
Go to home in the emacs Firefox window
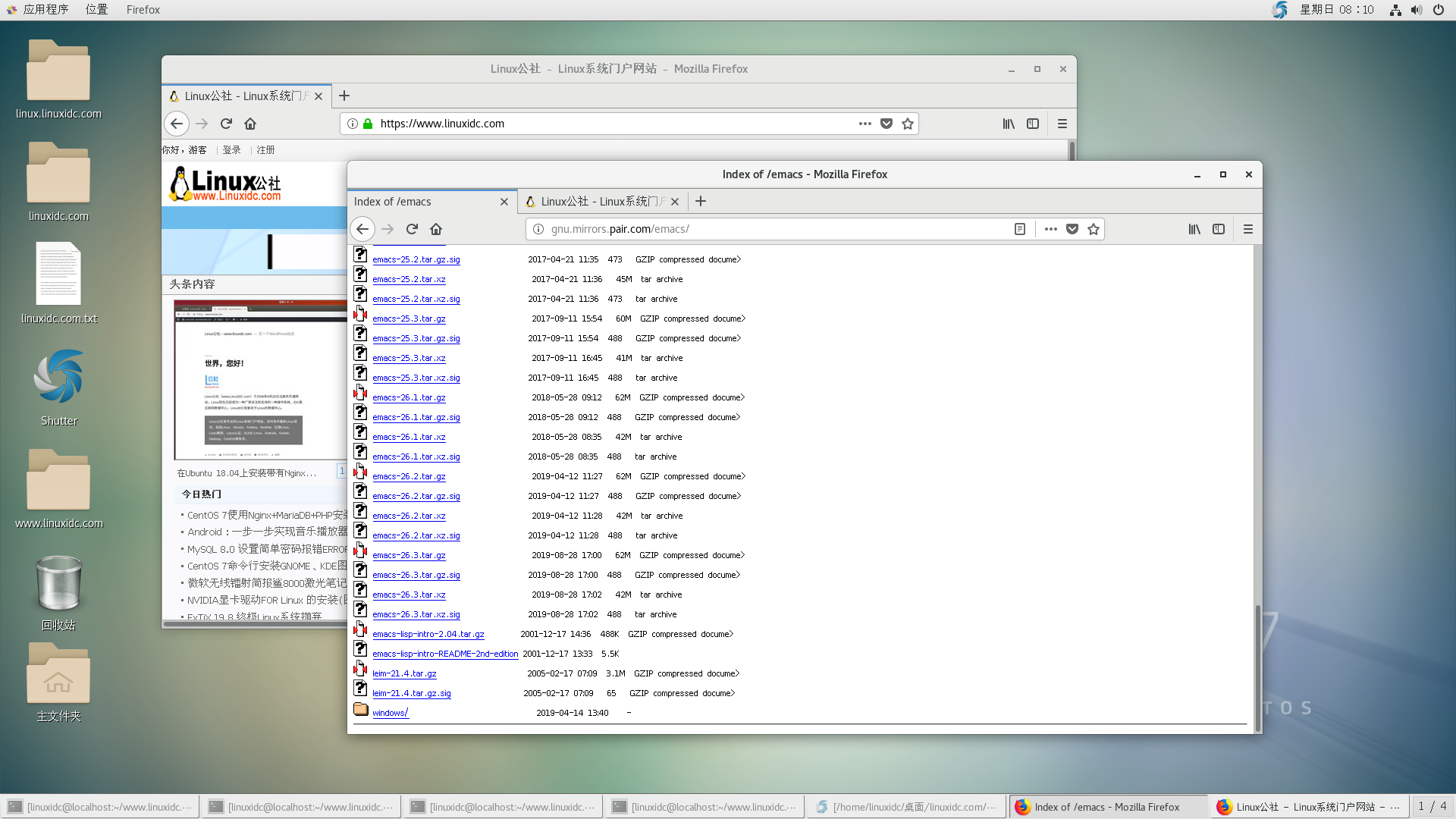pos(436,229)
